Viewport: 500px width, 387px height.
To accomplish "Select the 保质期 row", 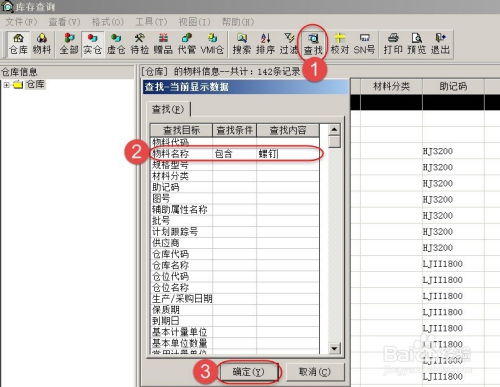I will click(x=235, y=310).
